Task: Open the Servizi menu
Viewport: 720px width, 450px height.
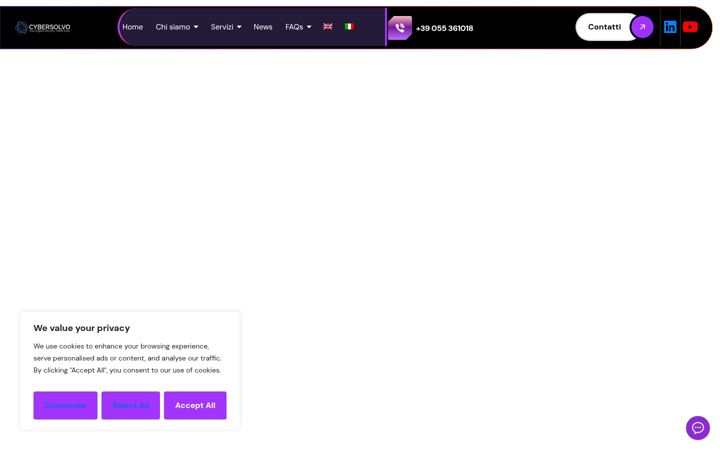Action: coord(222,27)
